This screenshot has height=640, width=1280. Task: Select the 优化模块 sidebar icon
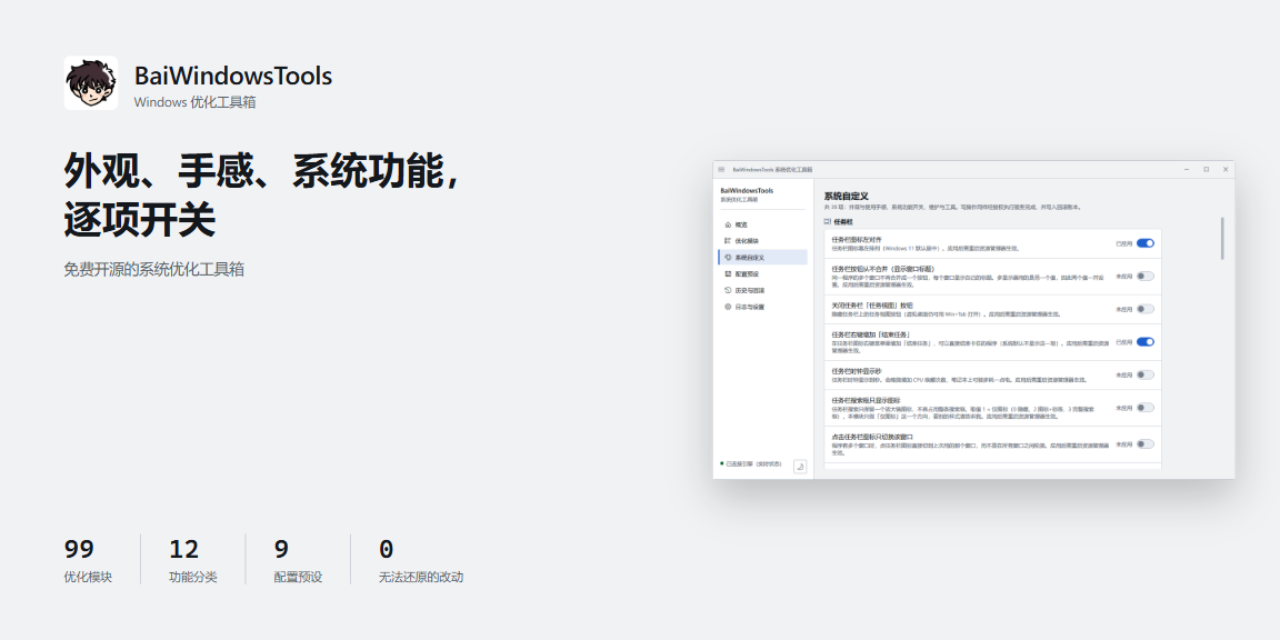(x=728, y=241)
